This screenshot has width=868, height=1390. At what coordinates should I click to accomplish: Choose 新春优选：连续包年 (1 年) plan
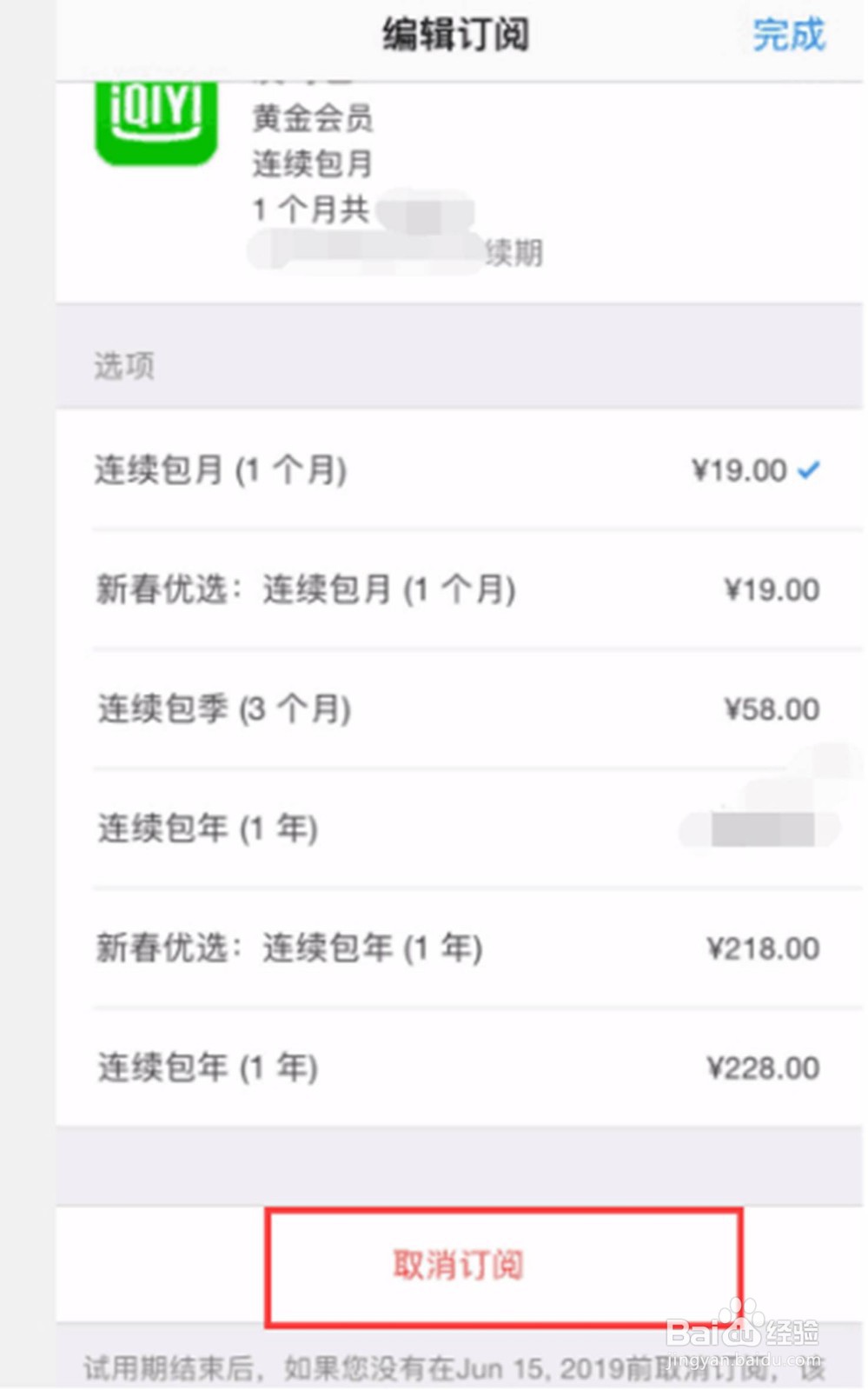(x=289, y=948)
